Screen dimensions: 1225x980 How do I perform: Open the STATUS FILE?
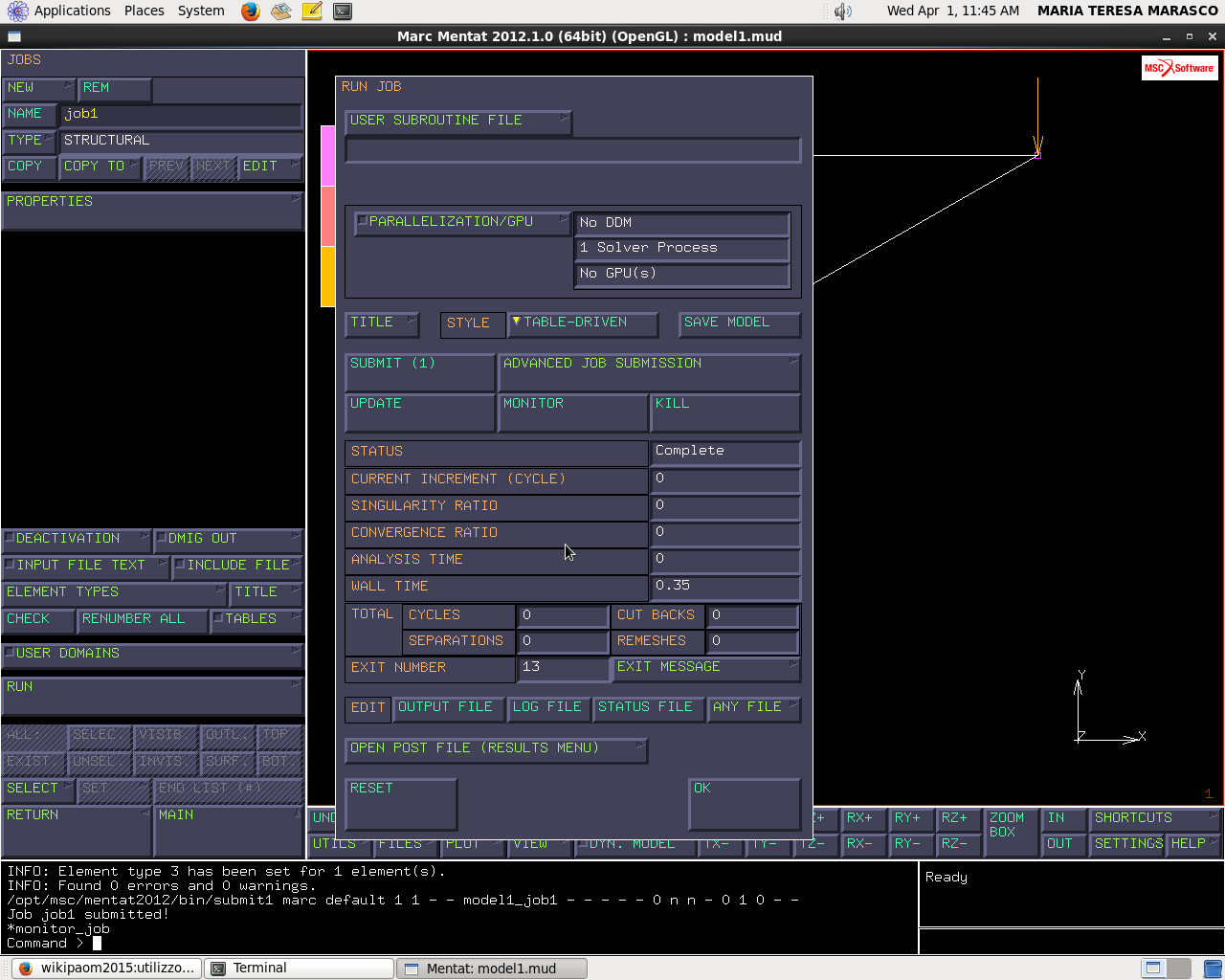click(648, 708)
